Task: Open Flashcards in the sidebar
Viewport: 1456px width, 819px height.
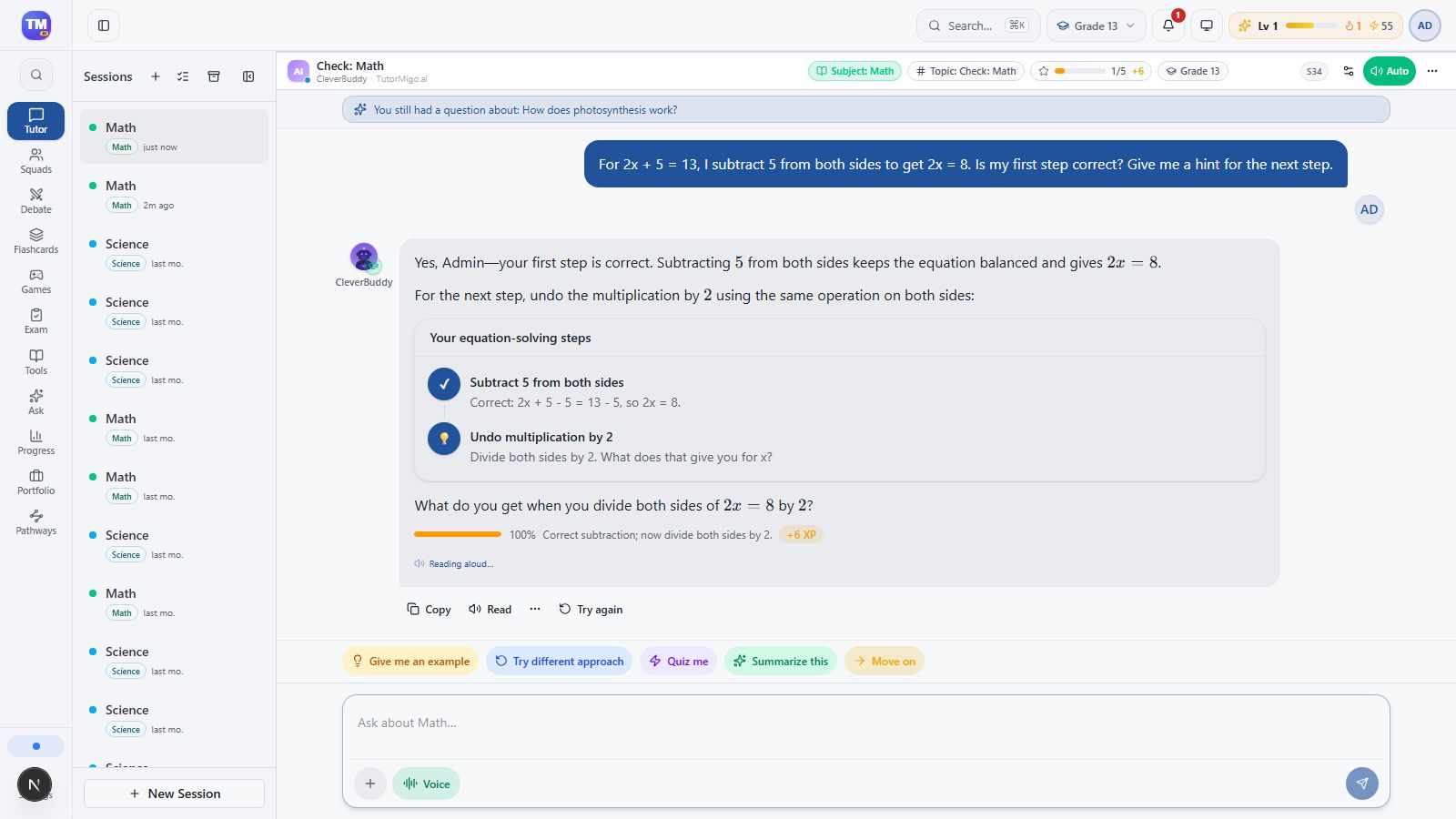Action: (x=35, y=241)
